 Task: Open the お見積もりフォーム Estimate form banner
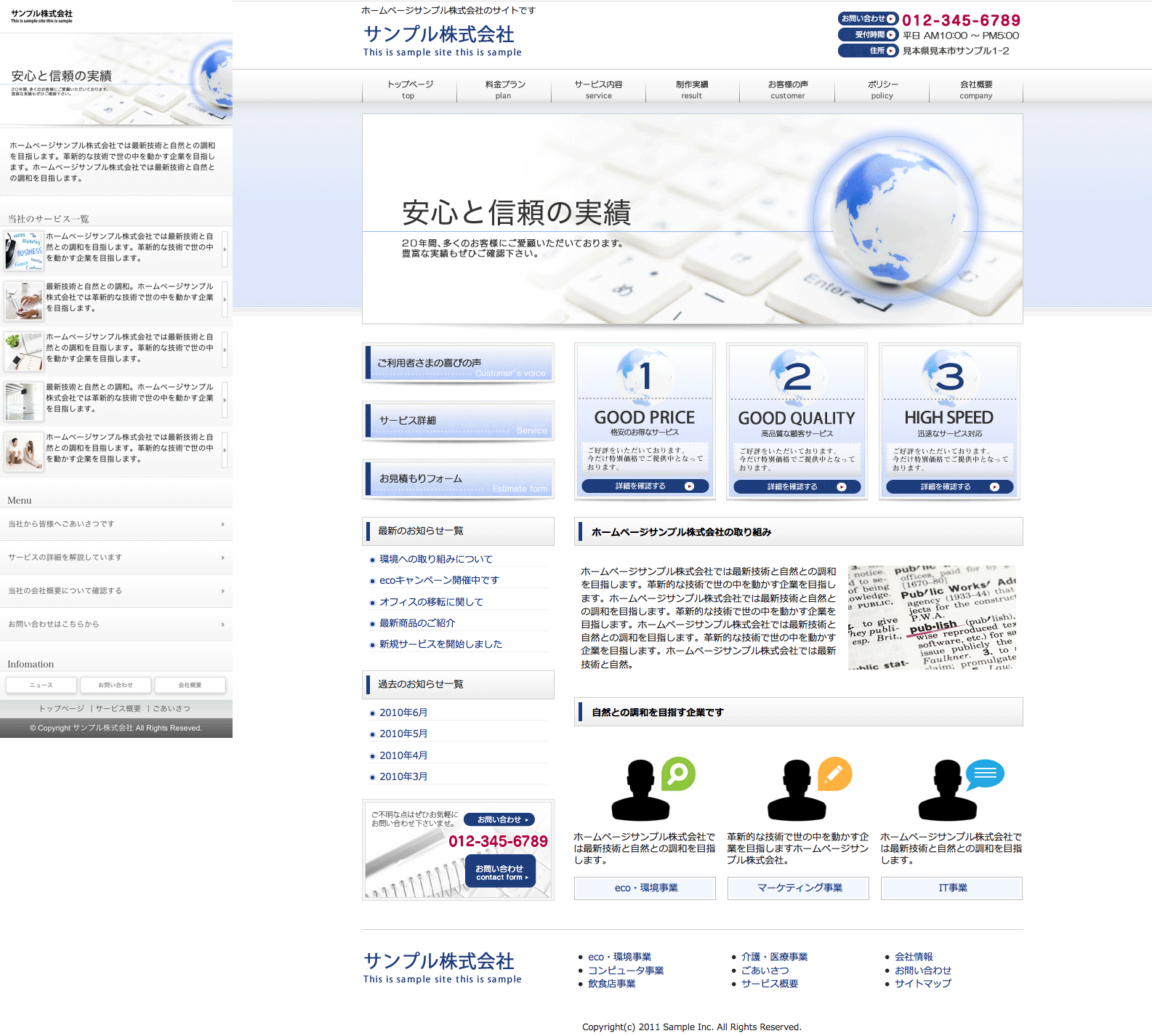[458, 479]
